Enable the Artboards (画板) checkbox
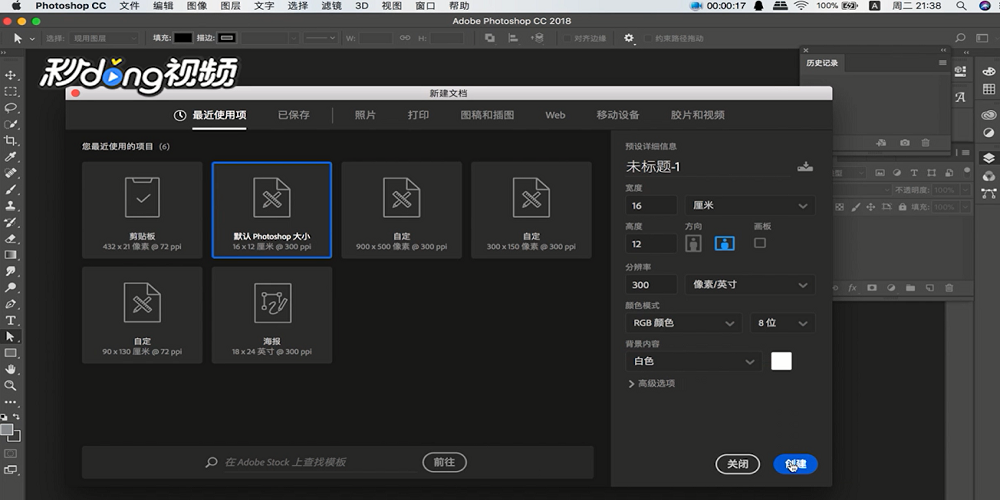This screenshot has height=500, width=1000. point(760,242)
